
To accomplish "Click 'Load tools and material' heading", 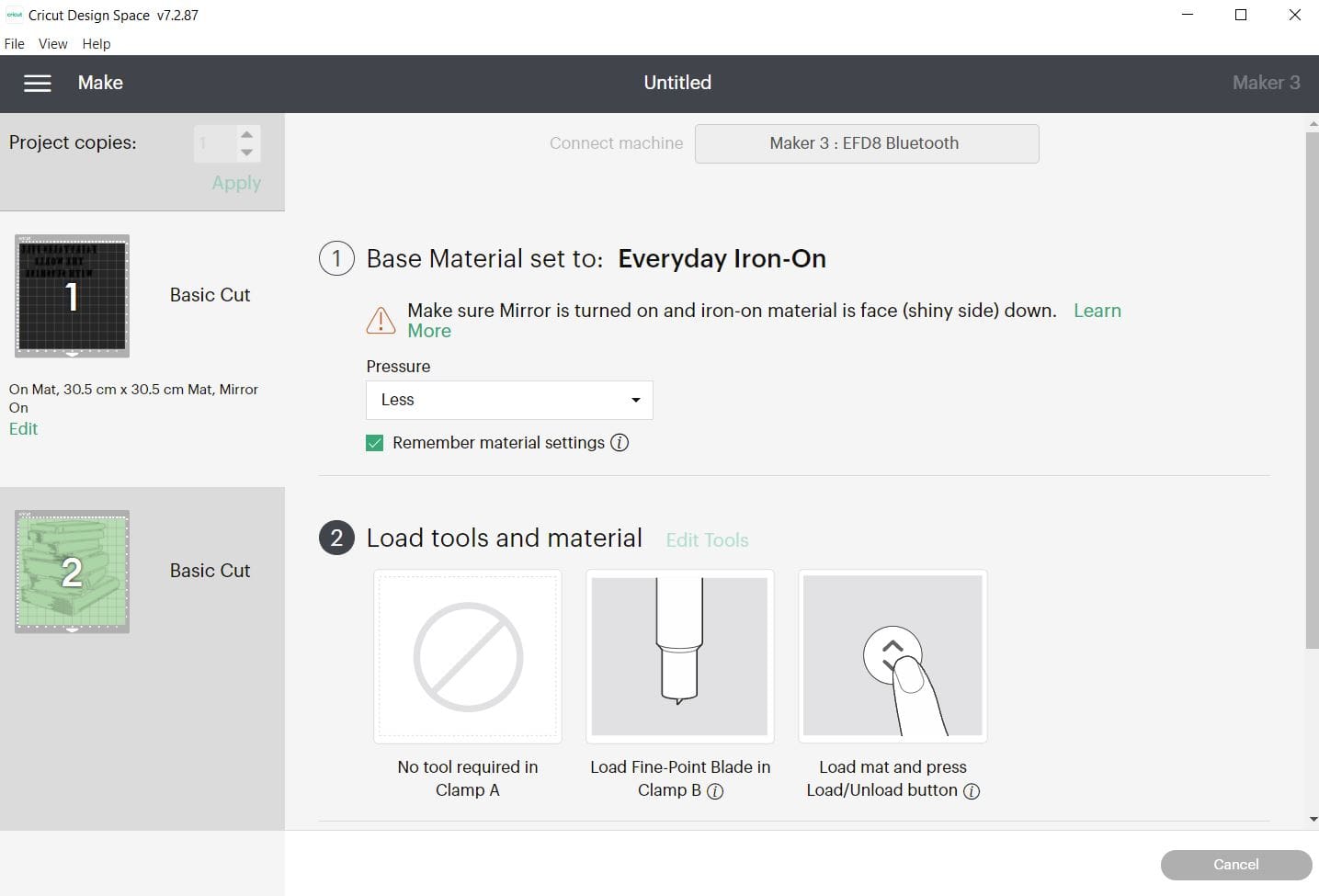I will coord(504,539).
